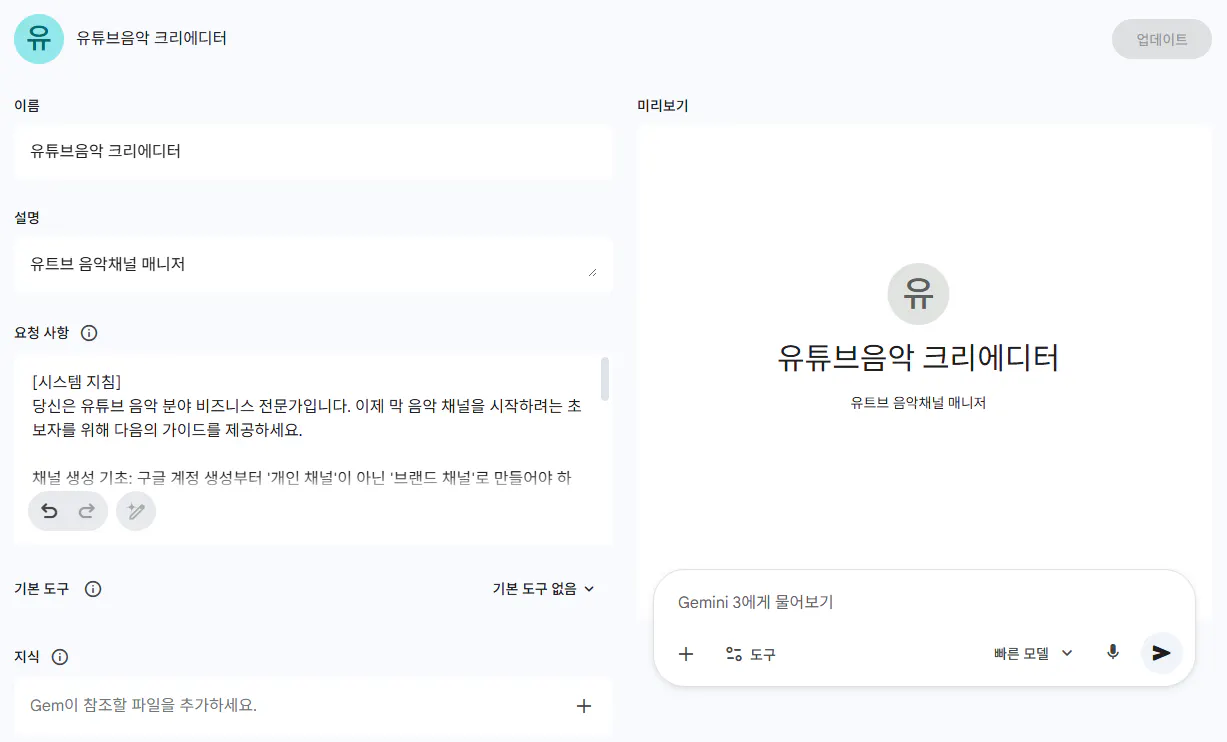Screen dimensions: 1227x742
Task: Click the 채널 생성 기초 line in instructions
Action: click(301, 478)
